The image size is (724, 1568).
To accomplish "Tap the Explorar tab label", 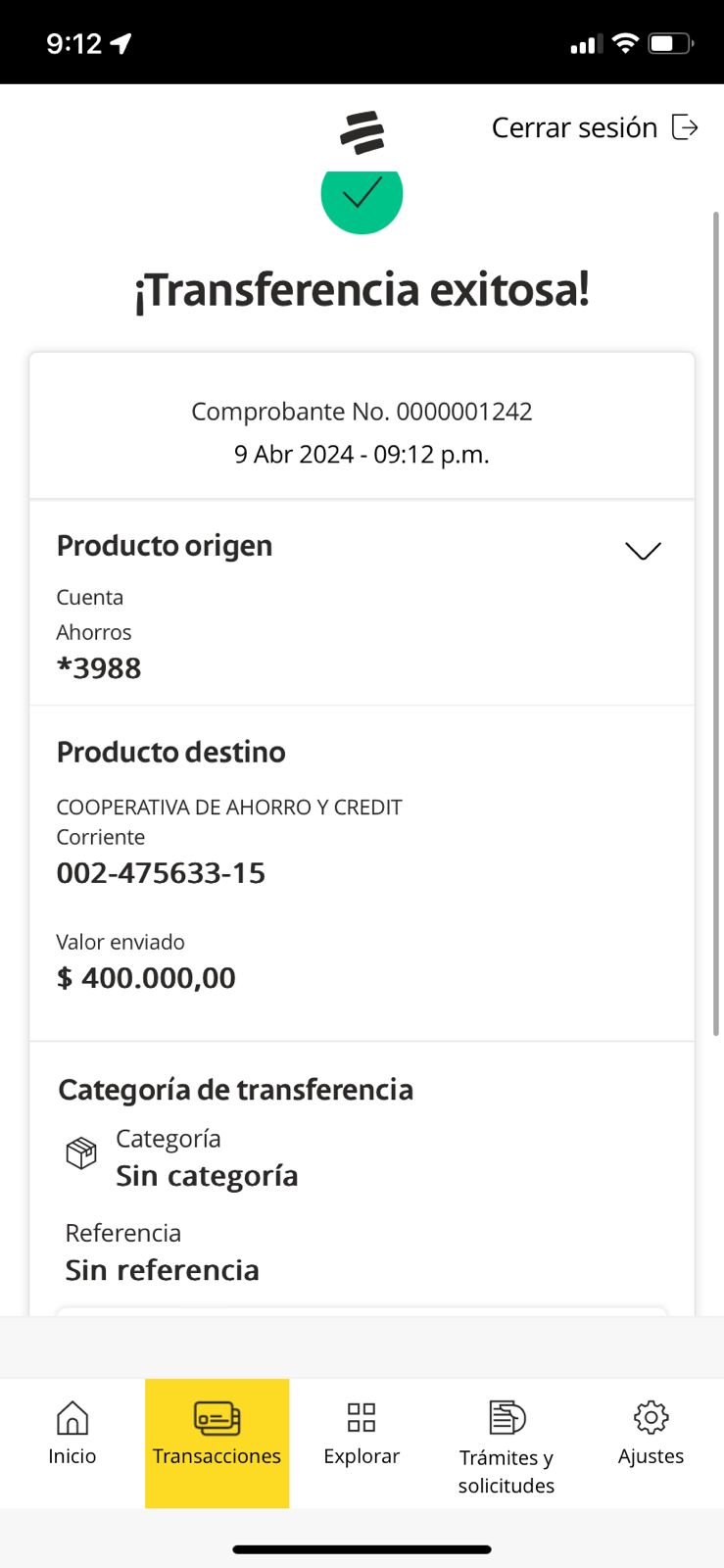I will click(362, 1456).
